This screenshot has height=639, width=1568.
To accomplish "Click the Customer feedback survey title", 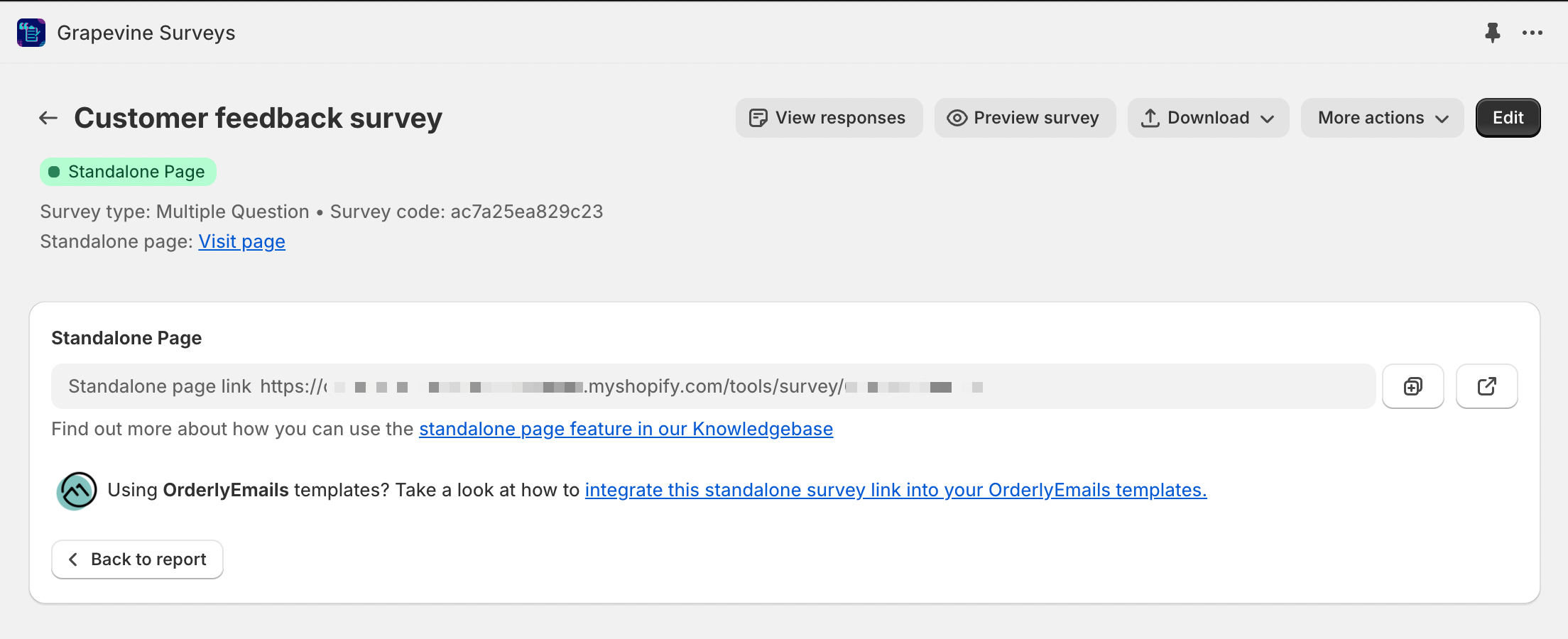I will click(258, 118).
